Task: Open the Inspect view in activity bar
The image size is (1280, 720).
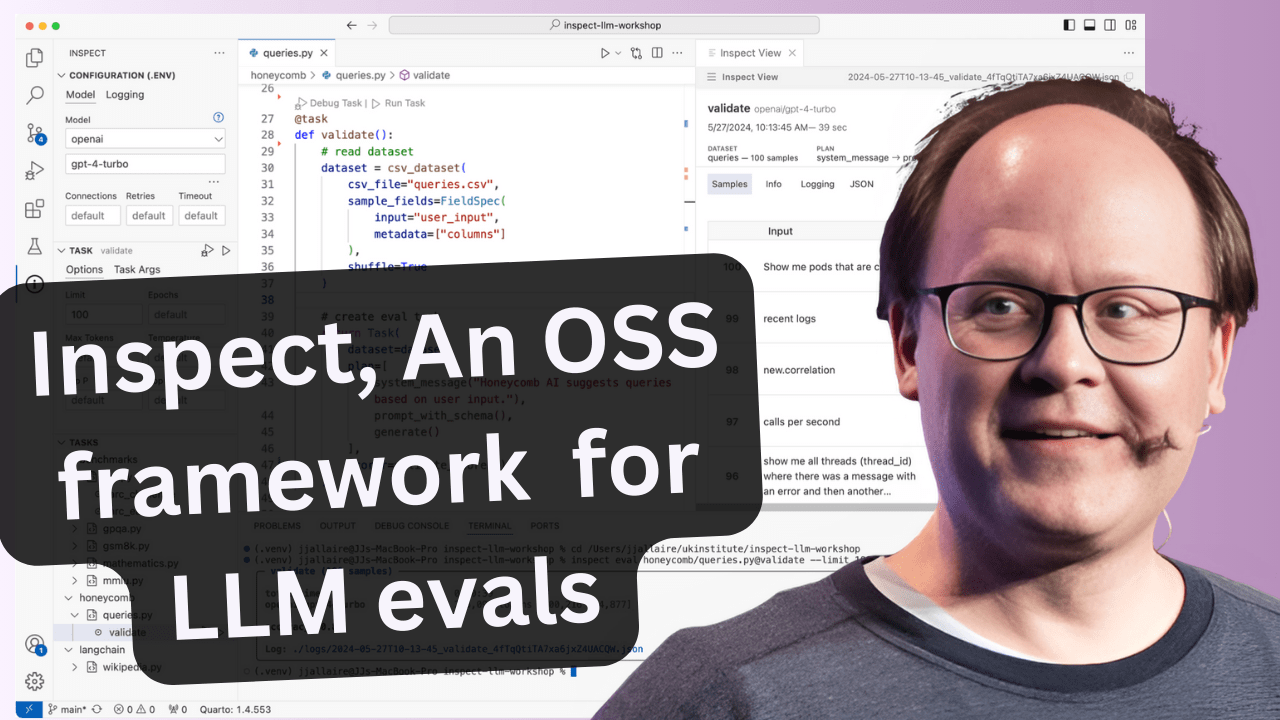Action: click(x=35, y=284)
